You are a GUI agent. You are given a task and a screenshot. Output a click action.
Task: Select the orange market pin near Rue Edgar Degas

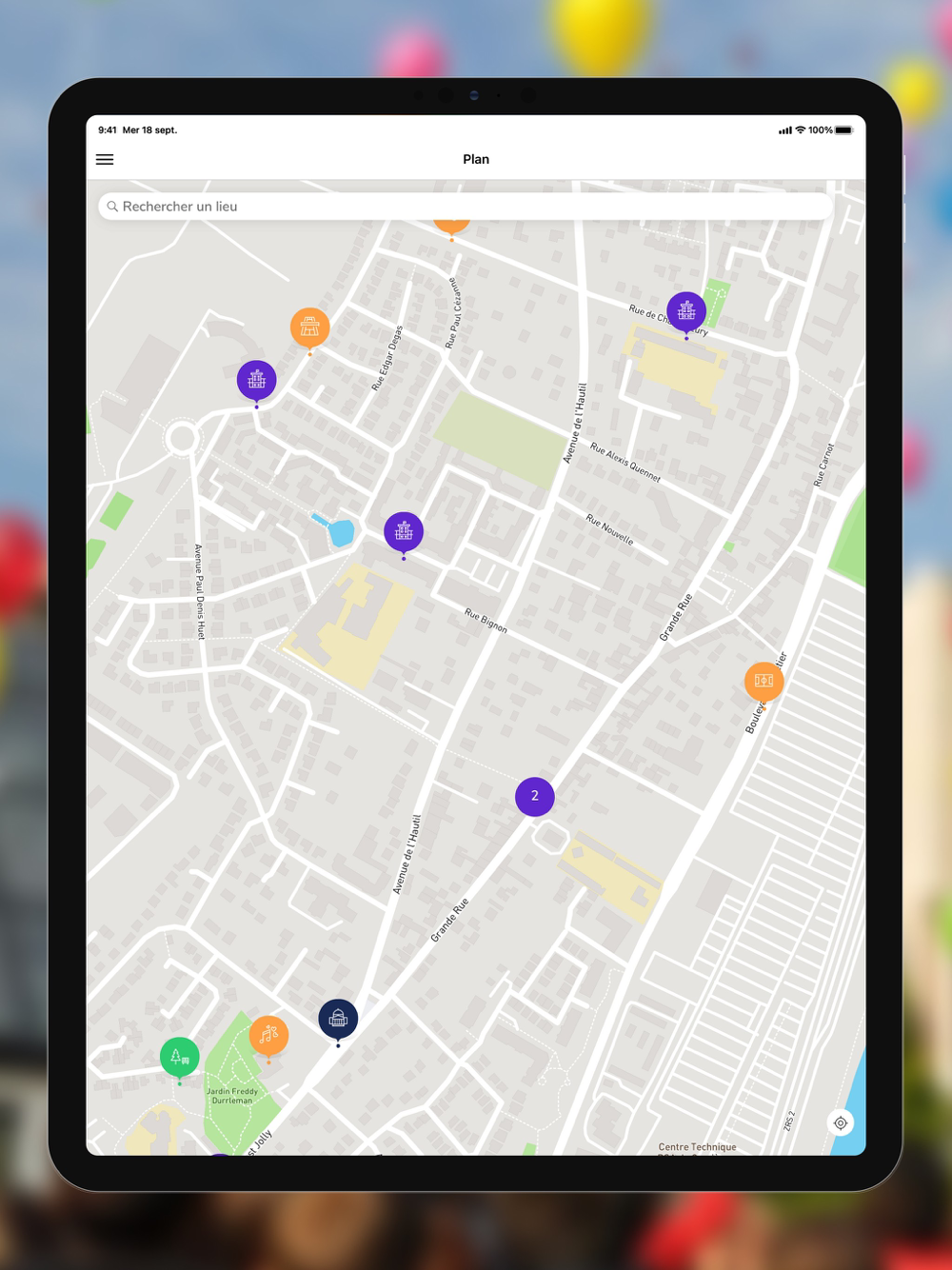309,328
